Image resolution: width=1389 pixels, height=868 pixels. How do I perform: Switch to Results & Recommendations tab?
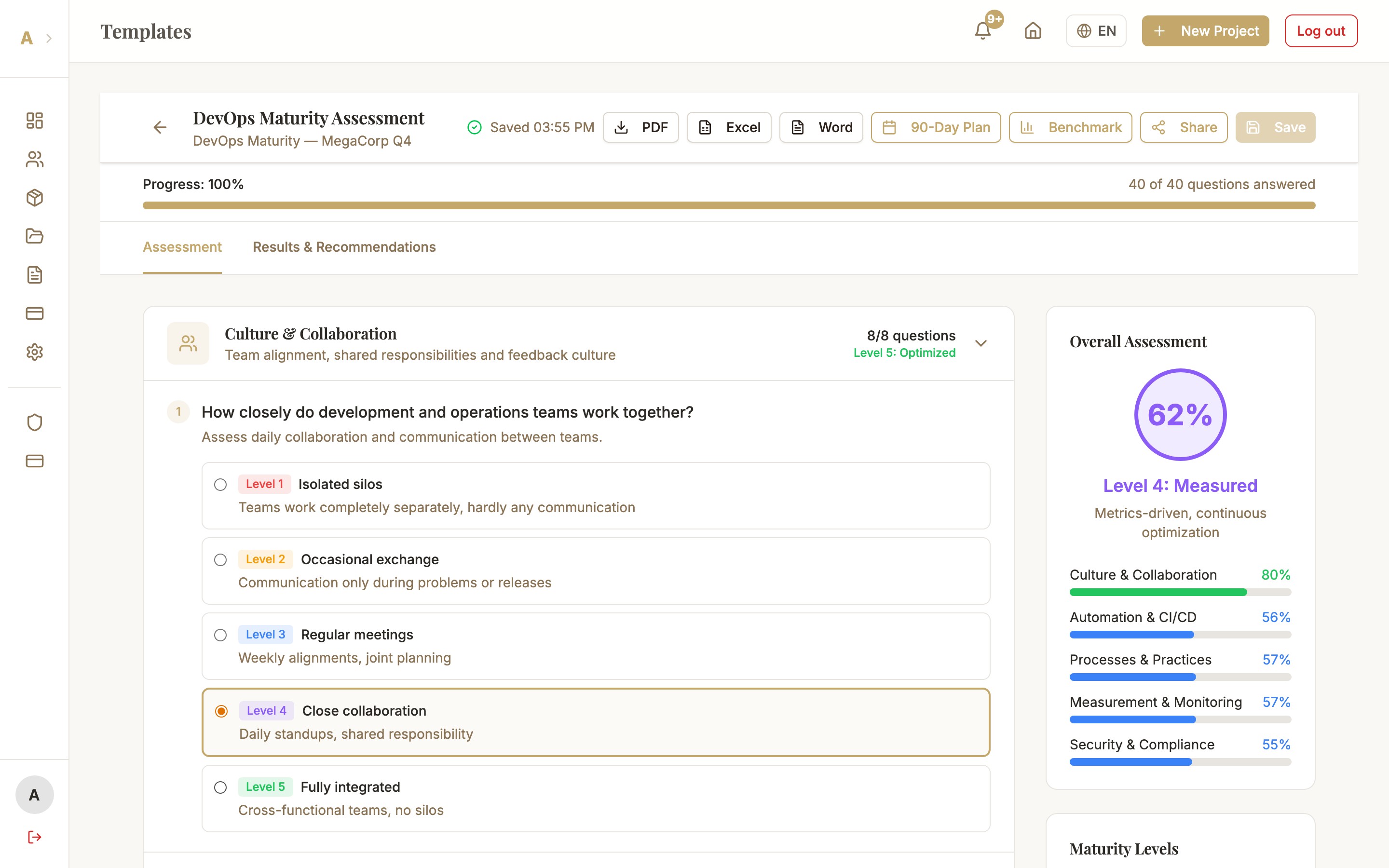[x=344, y=247]
